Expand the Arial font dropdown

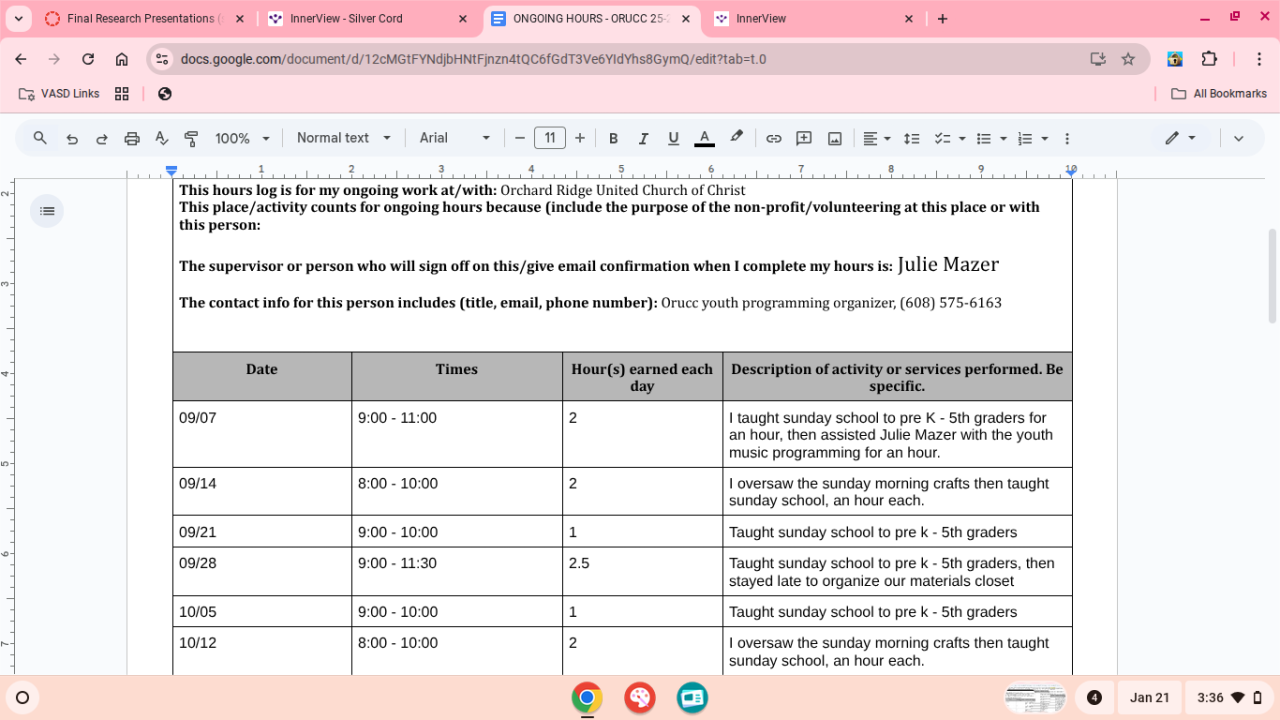pyautogui.click(x=455, y=138)
